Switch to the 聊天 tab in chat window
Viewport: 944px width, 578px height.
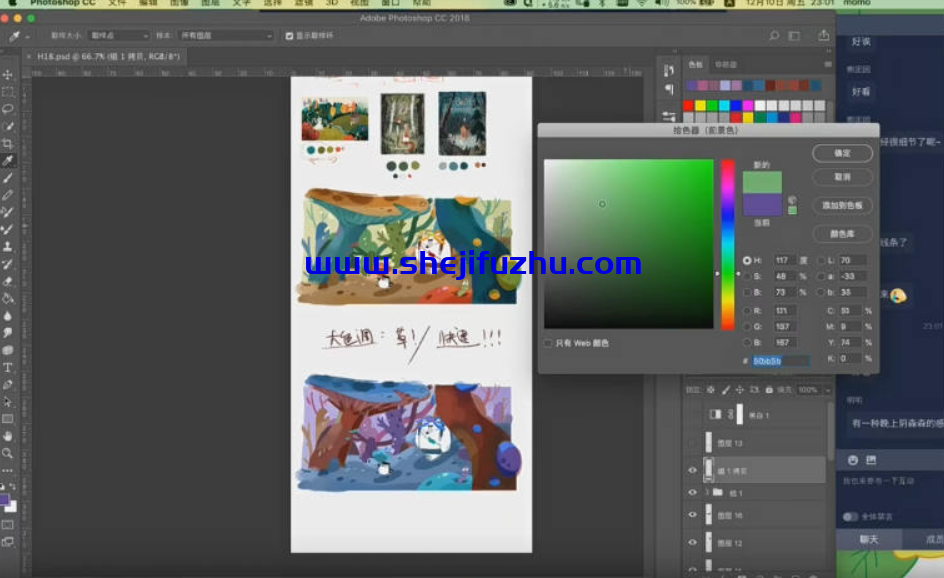pyautogui.click(x=869, y=539)
